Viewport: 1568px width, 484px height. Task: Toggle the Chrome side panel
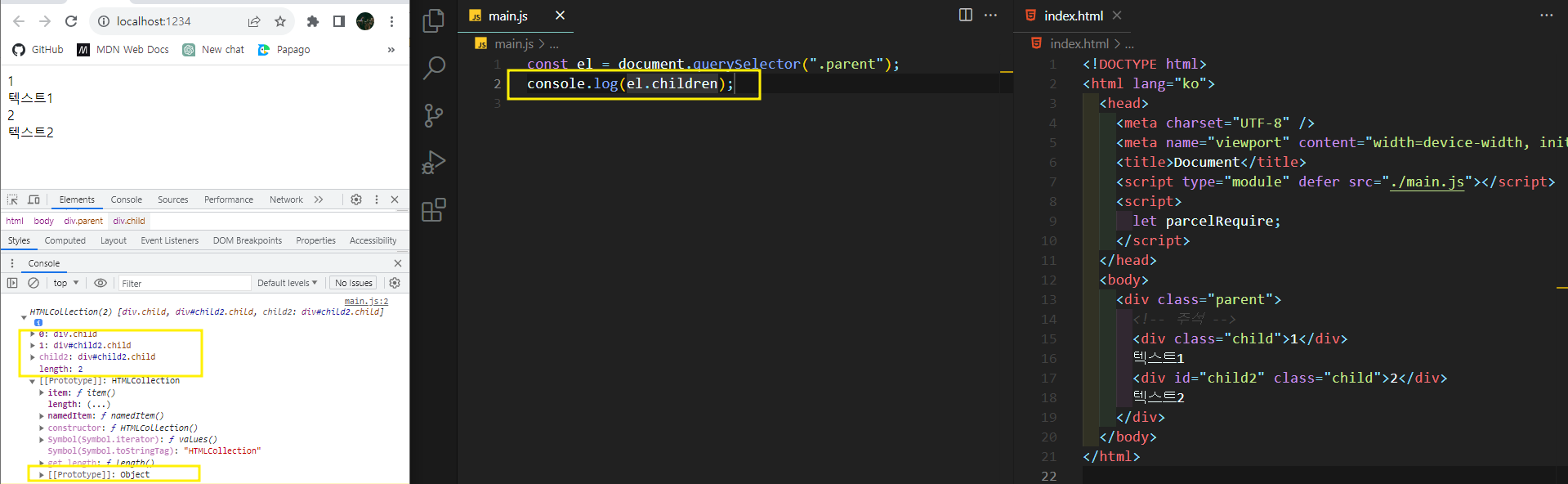(x=339, y=21)
